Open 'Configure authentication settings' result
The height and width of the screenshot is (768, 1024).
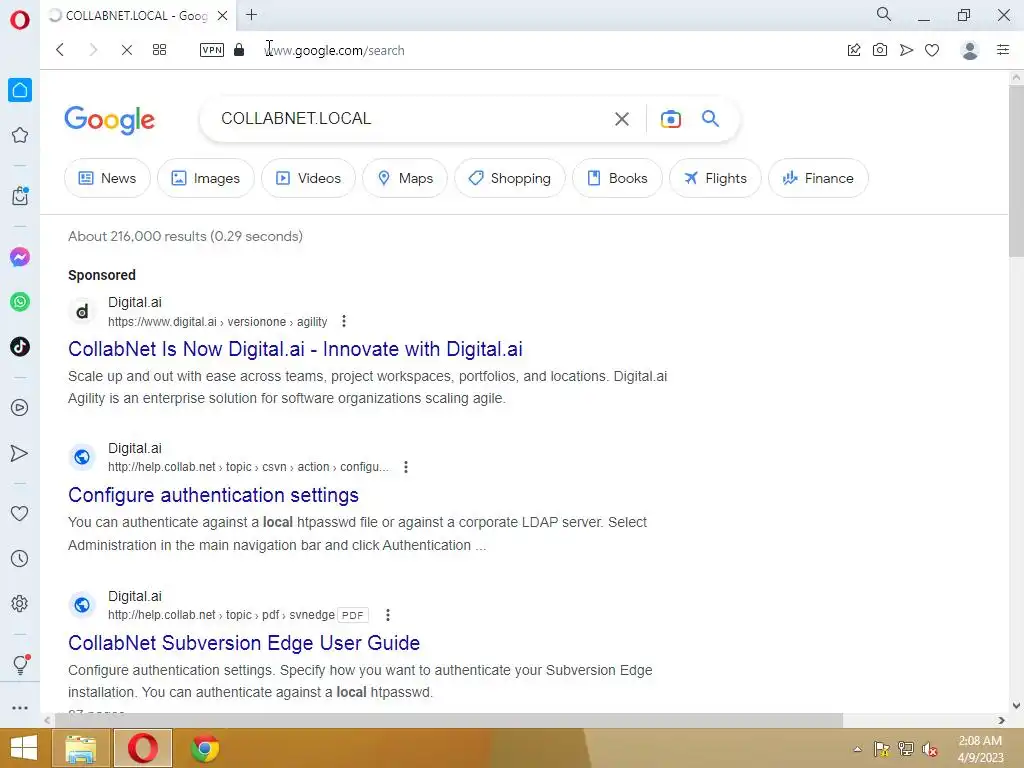click(214, 495)
